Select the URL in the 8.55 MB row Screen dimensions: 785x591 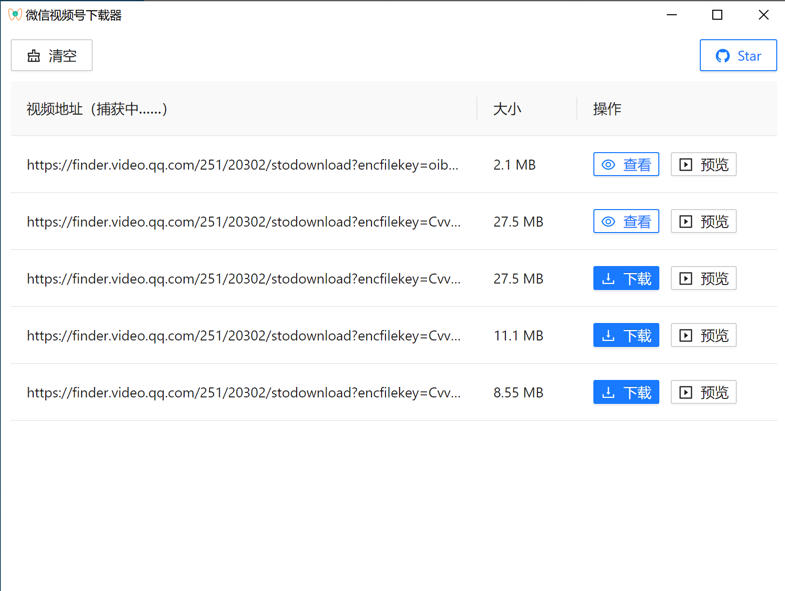point(244,393)
